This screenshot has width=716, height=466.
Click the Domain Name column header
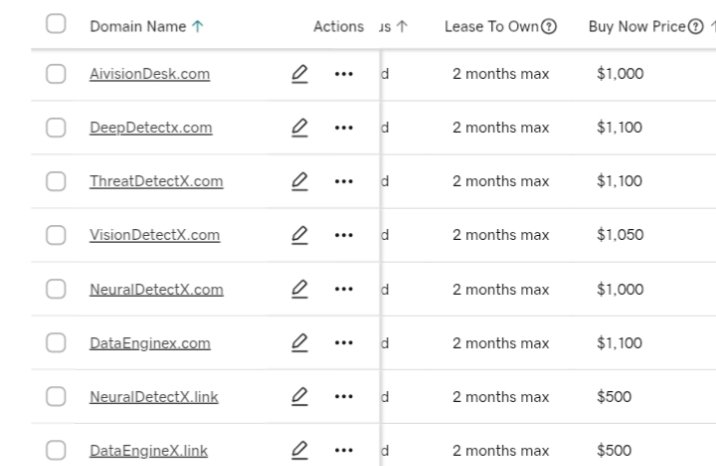[138, 26]
